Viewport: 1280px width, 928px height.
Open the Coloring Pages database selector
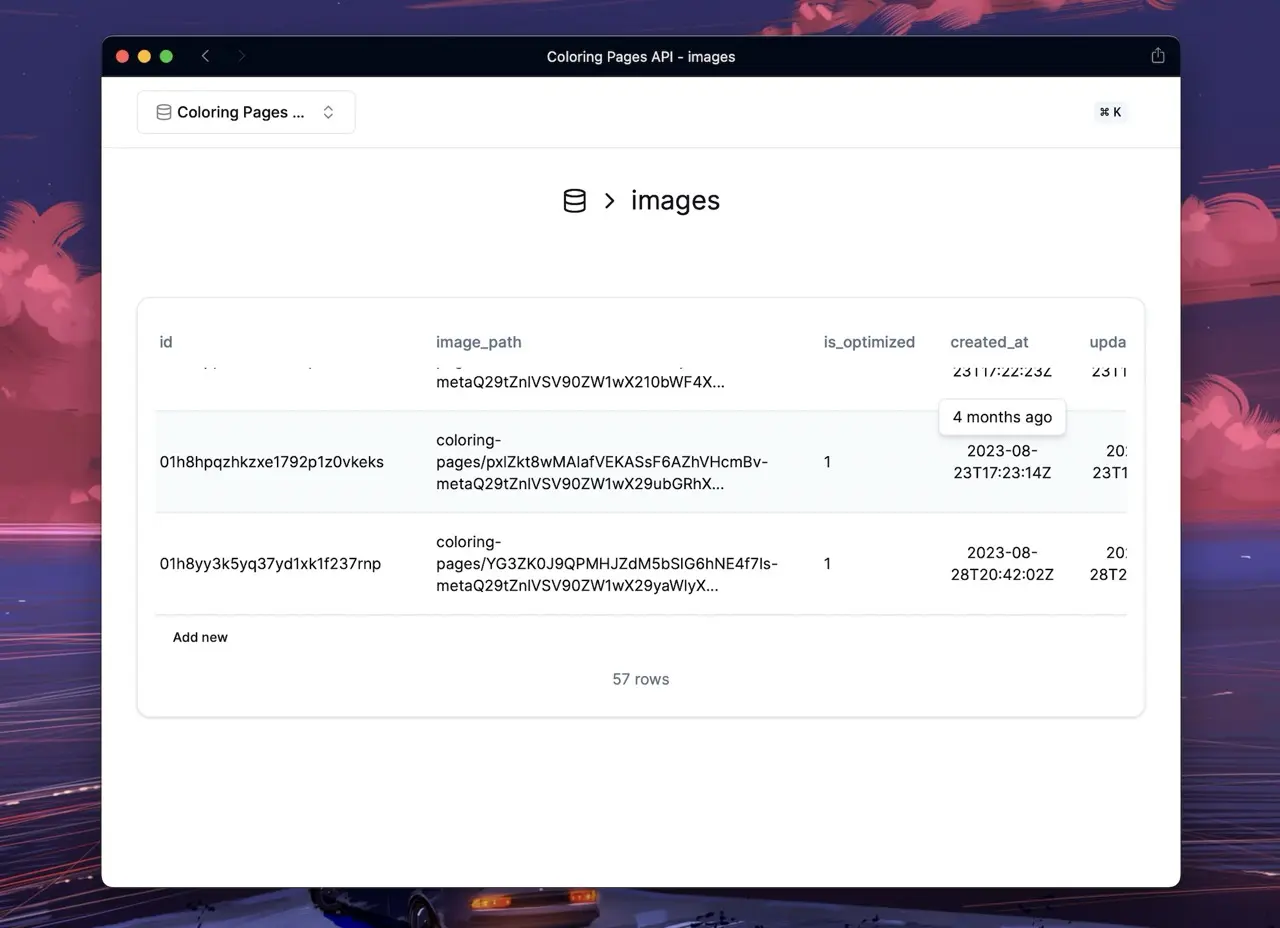tap(246, 112)
